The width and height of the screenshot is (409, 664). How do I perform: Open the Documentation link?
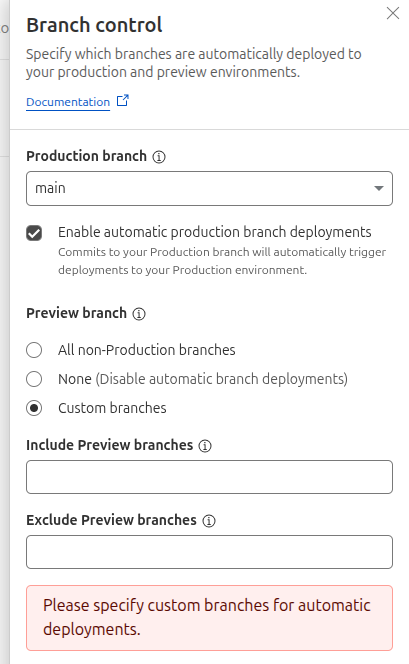point(68,102)
